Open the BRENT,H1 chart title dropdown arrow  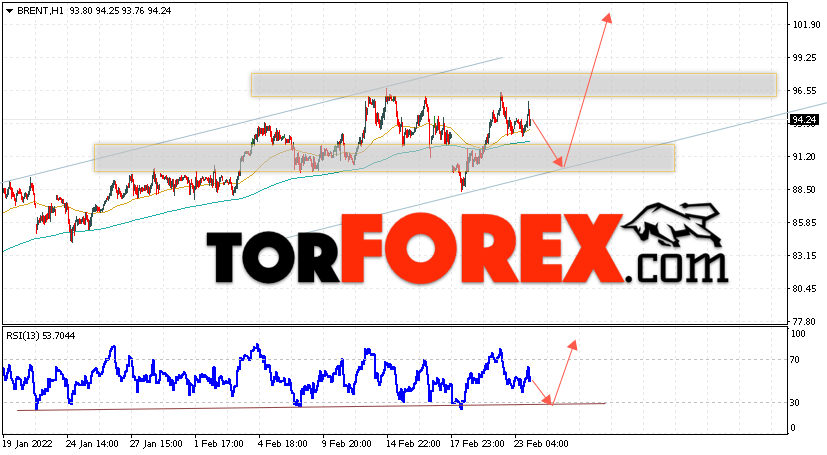(9, 11)
